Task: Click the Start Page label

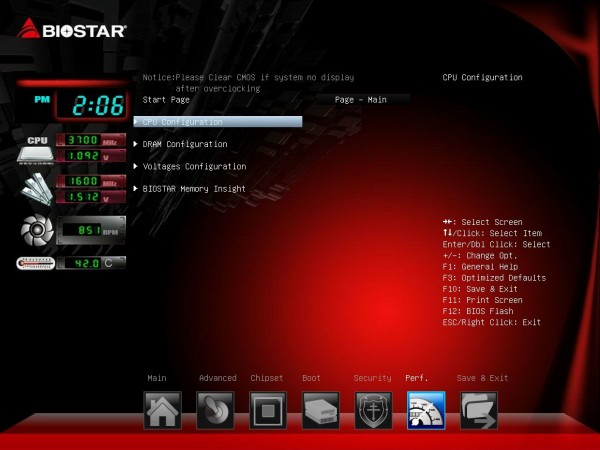Action: (166, 100)
